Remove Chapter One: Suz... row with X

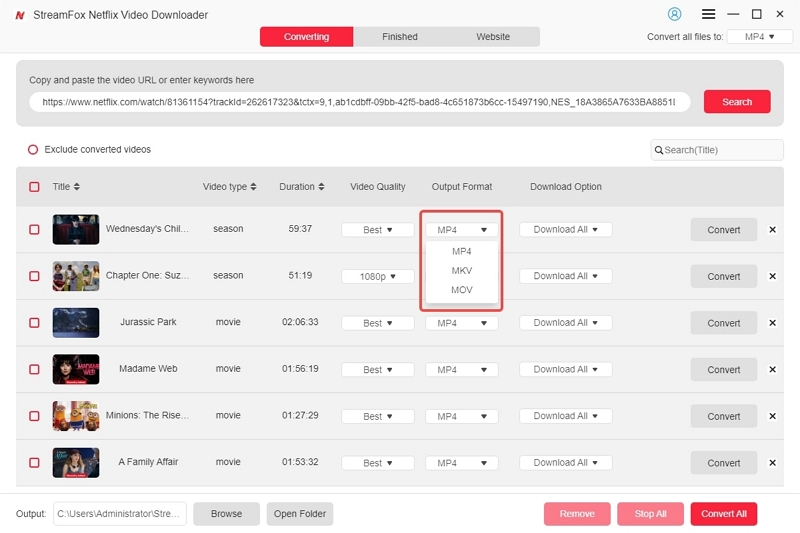pyautogui.click(x=772, y=276)
